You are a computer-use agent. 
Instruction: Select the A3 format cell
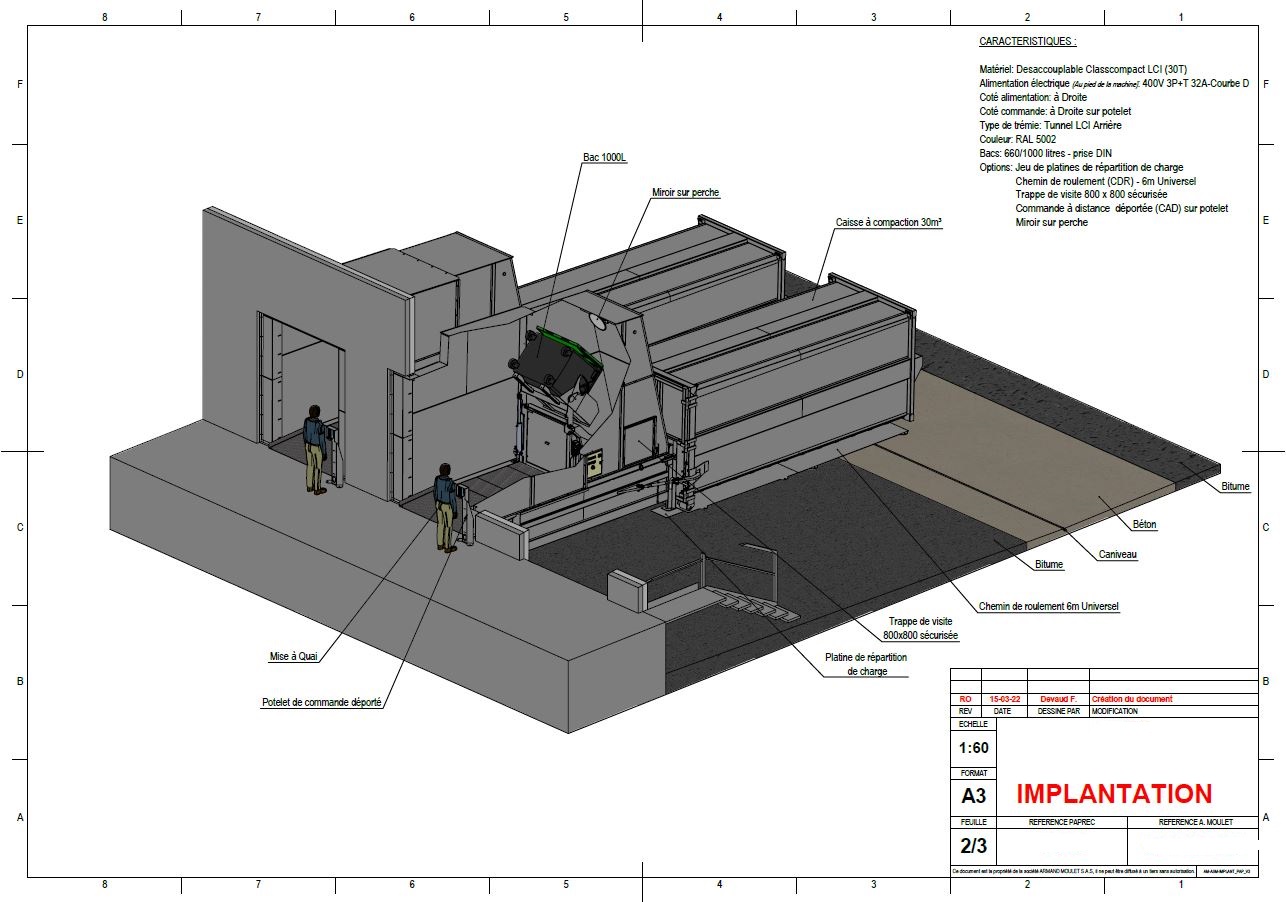click(x=973, y=796)
